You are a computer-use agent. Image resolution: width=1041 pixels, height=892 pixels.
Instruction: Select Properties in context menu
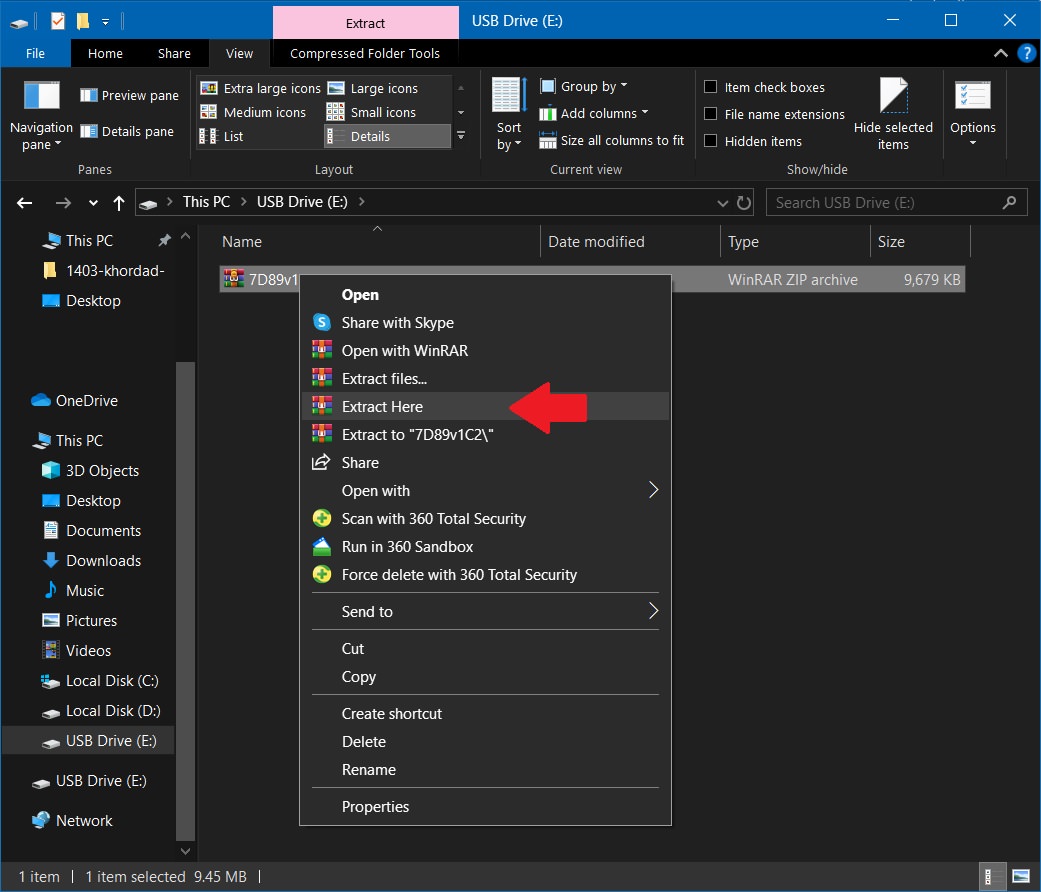[x=485, y=806]
